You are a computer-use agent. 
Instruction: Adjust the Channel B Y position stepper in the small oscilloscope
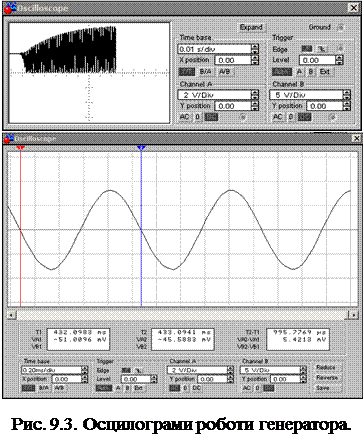(347, 106)
